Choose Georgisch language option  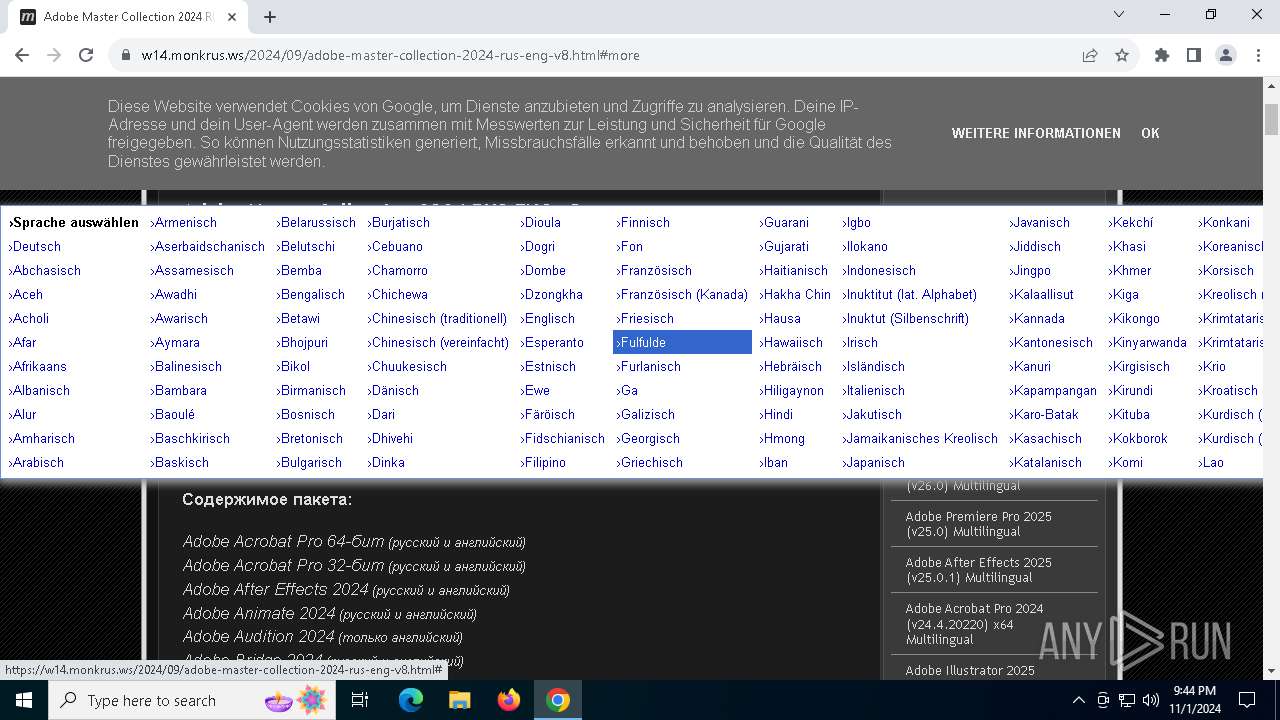tap(647, 438)
